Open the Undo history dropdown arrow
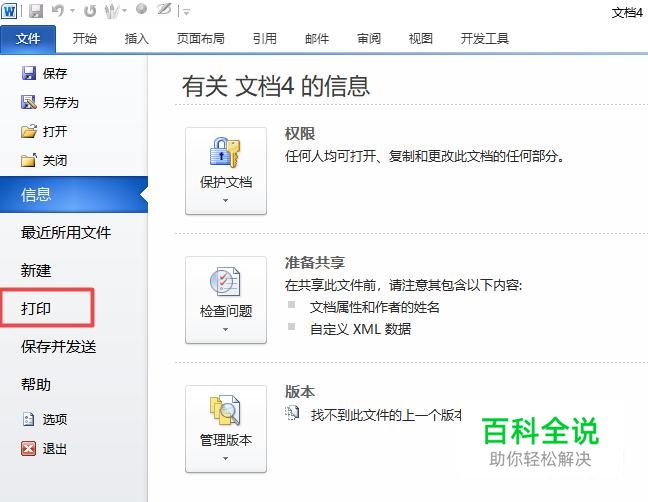Screen dimensions: 648x502 click(x=73, y=11)
